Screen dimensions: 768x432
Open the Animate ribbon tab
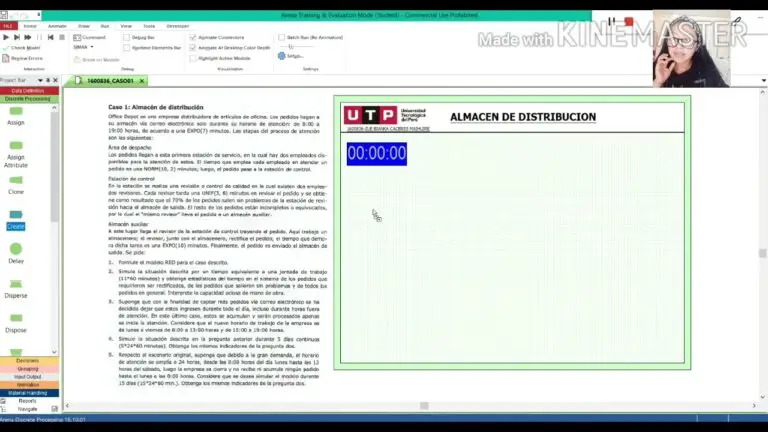click(x=57, y=26)
